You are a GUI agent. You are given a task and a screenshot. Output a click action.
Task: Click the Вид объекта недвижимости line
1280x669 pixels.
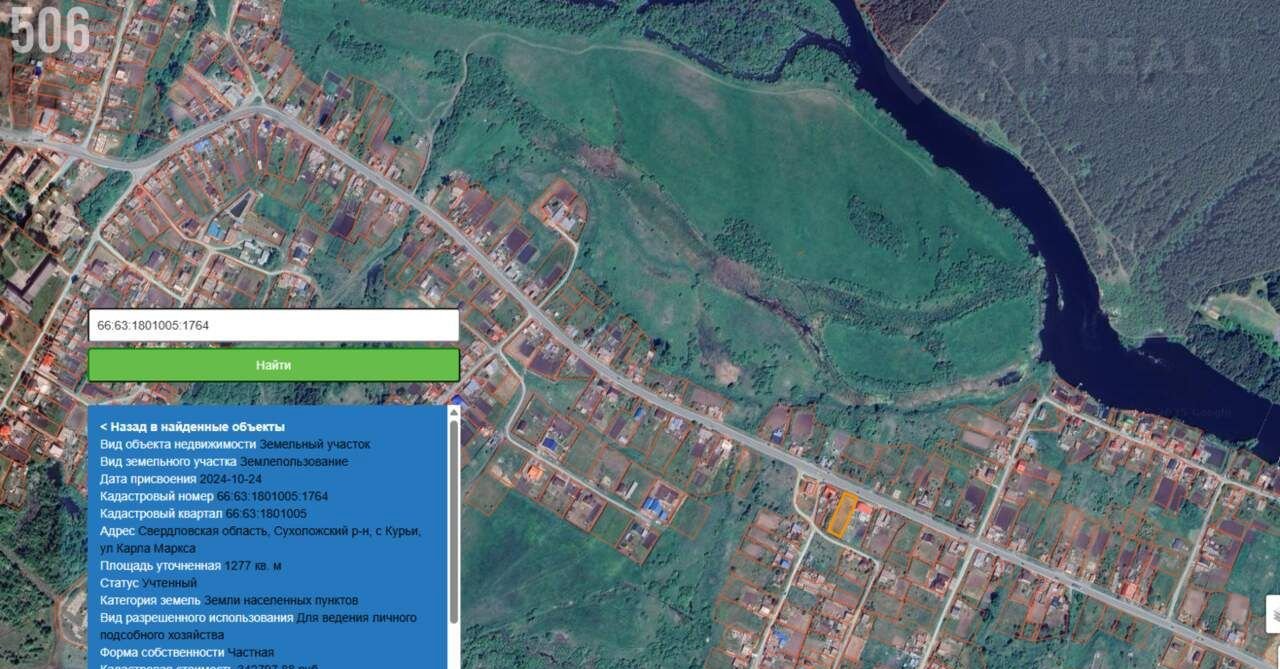pyautogui.click(x=234, y=444)
